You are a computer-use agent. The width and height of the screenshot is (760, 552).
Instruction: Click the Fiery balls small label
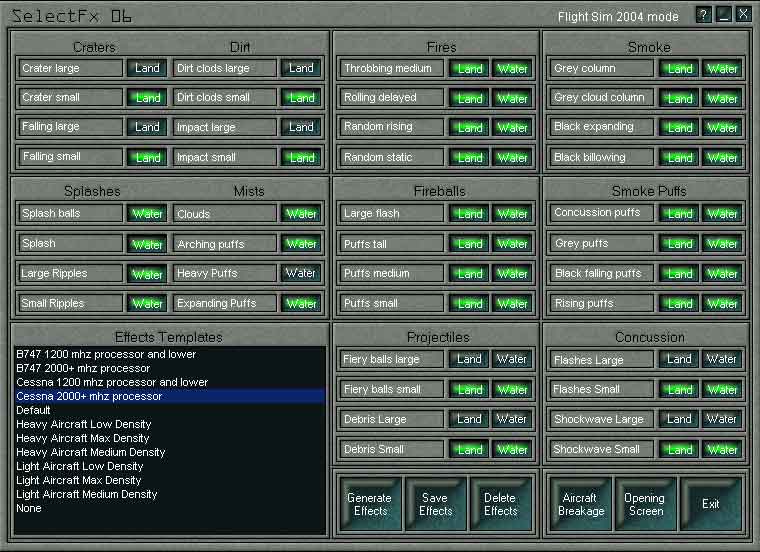[x=391, y=389]
